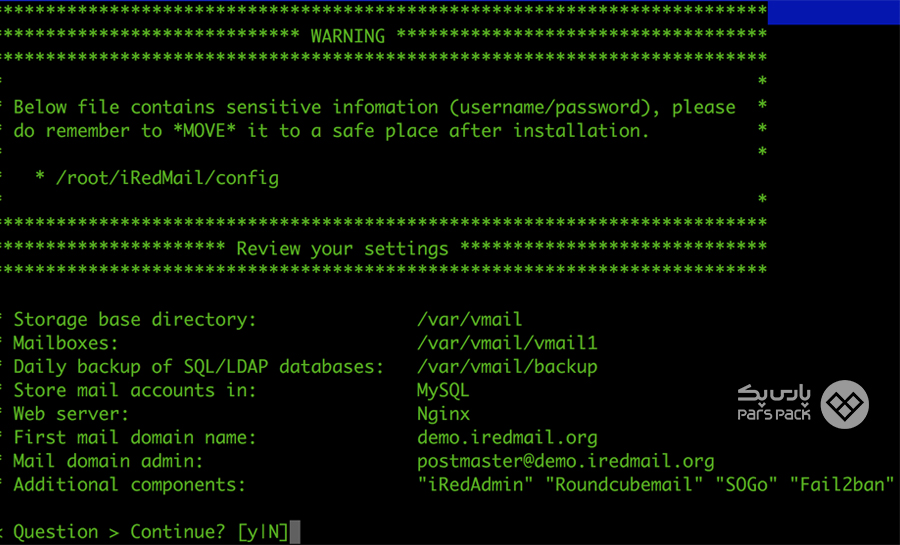The width and height of the screenshot is (900, 545).
Task: Click 'postmaster@demo.iredmail.org' address
Action: (x=566, y=461)
